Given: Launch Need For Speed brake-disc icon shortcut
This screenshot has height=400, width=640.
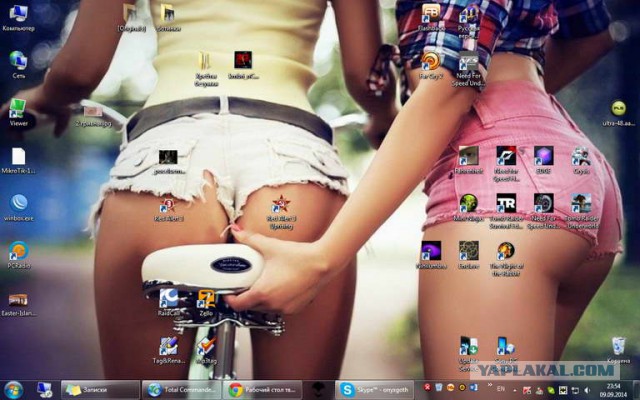Looking at the screenshot, I should pyautogui.click(x=543, y=210).
